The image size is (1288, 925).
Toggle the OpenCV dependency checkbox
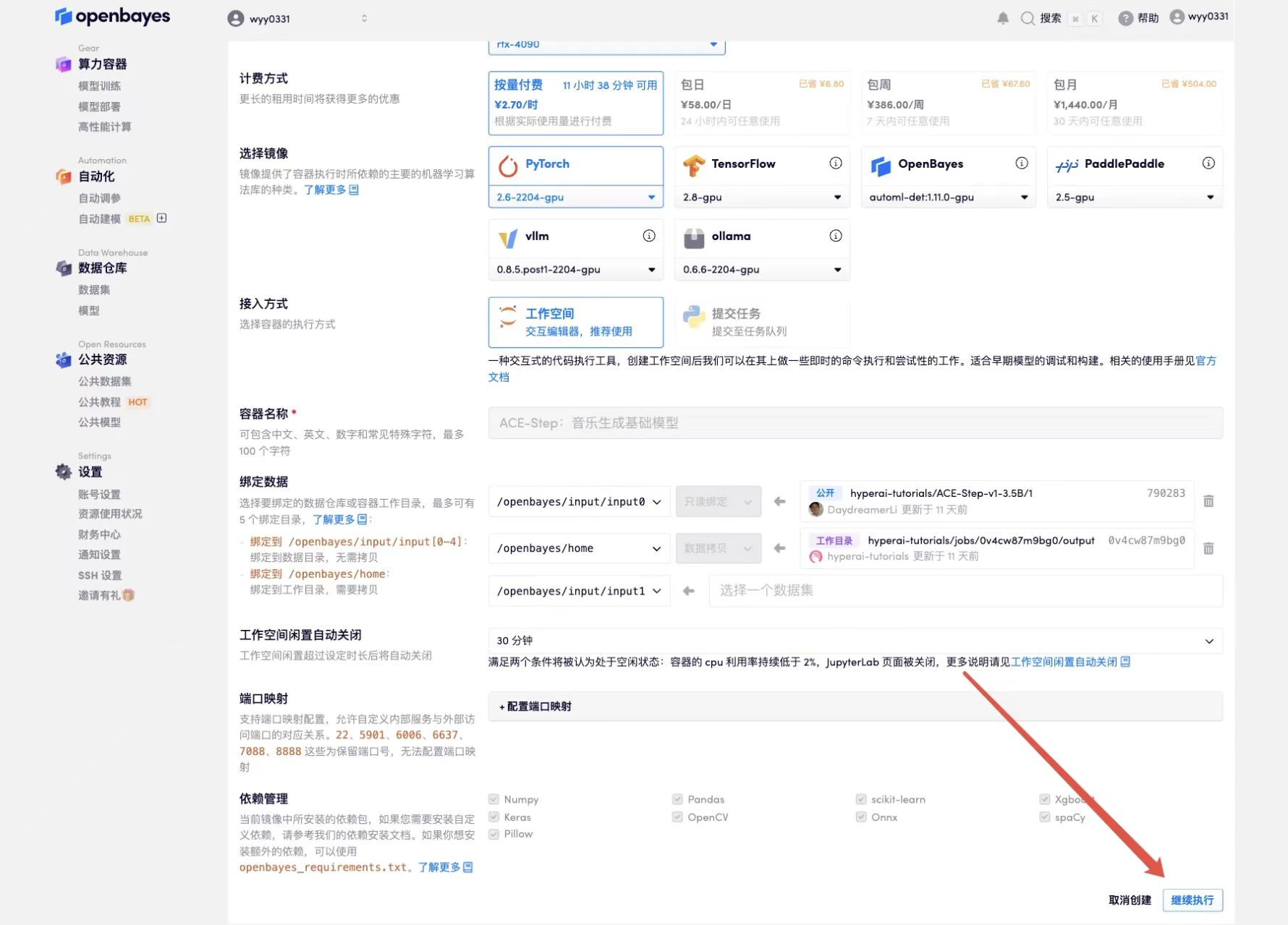point(677,817)
